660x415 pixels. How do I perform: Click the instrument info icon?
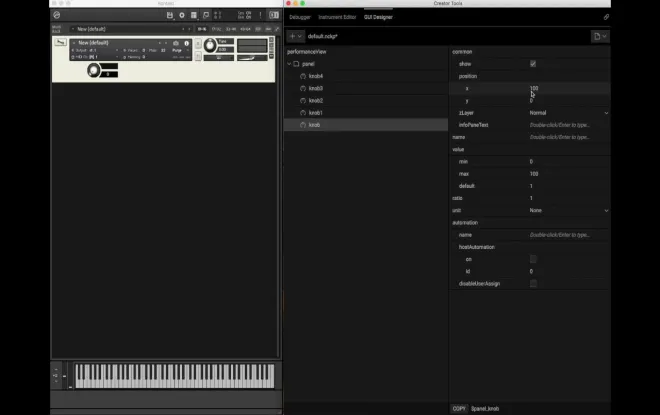pyautogui.click(x=186, y=43)
